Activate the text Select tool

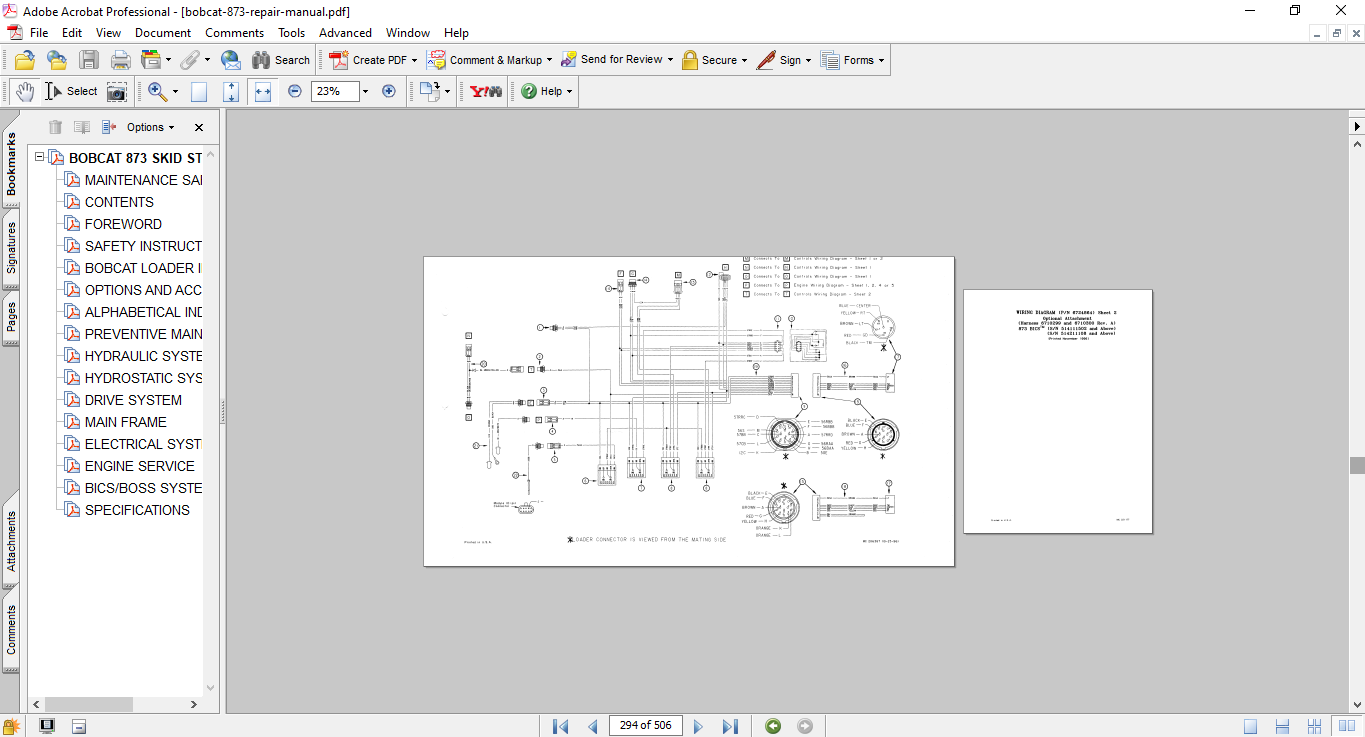tap(71, 91)
